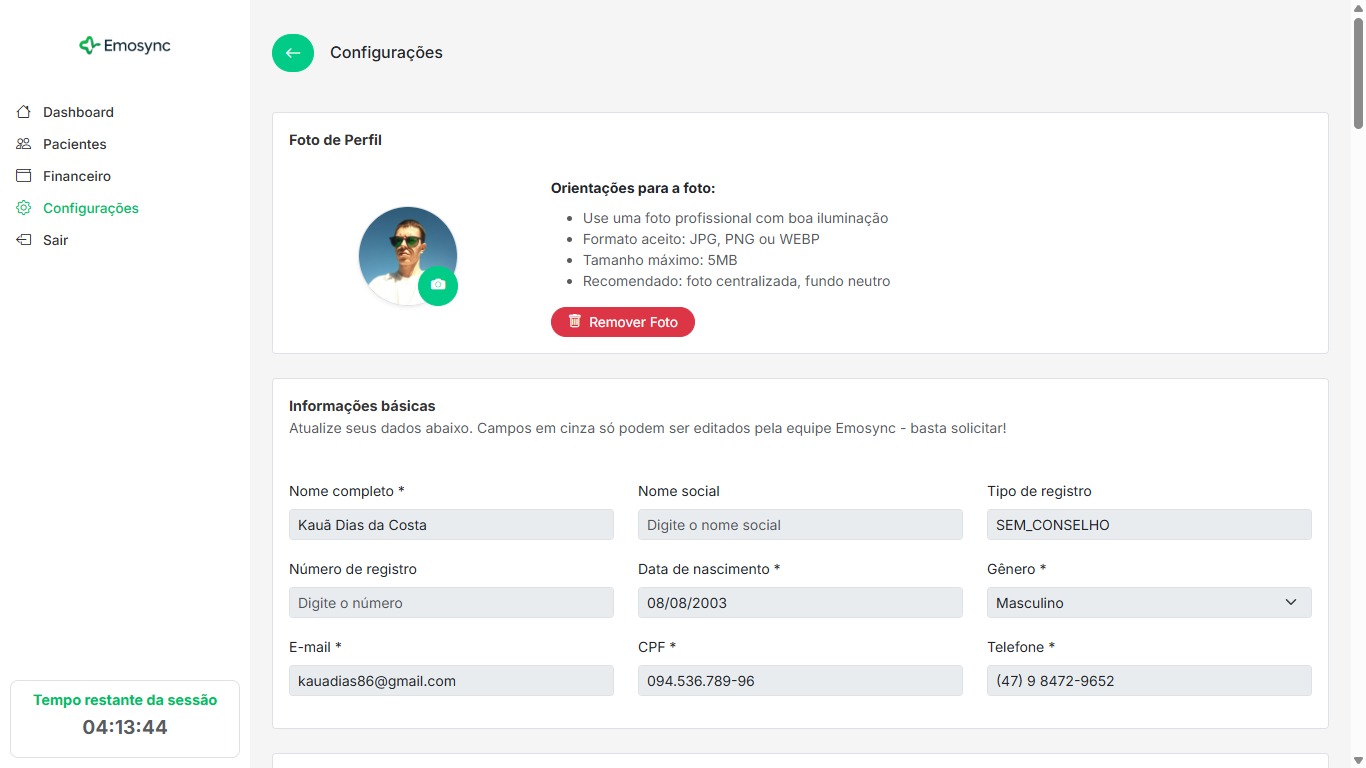
Task: Go to Pacientes in sidebar
Action: click(x=75, y=144)
